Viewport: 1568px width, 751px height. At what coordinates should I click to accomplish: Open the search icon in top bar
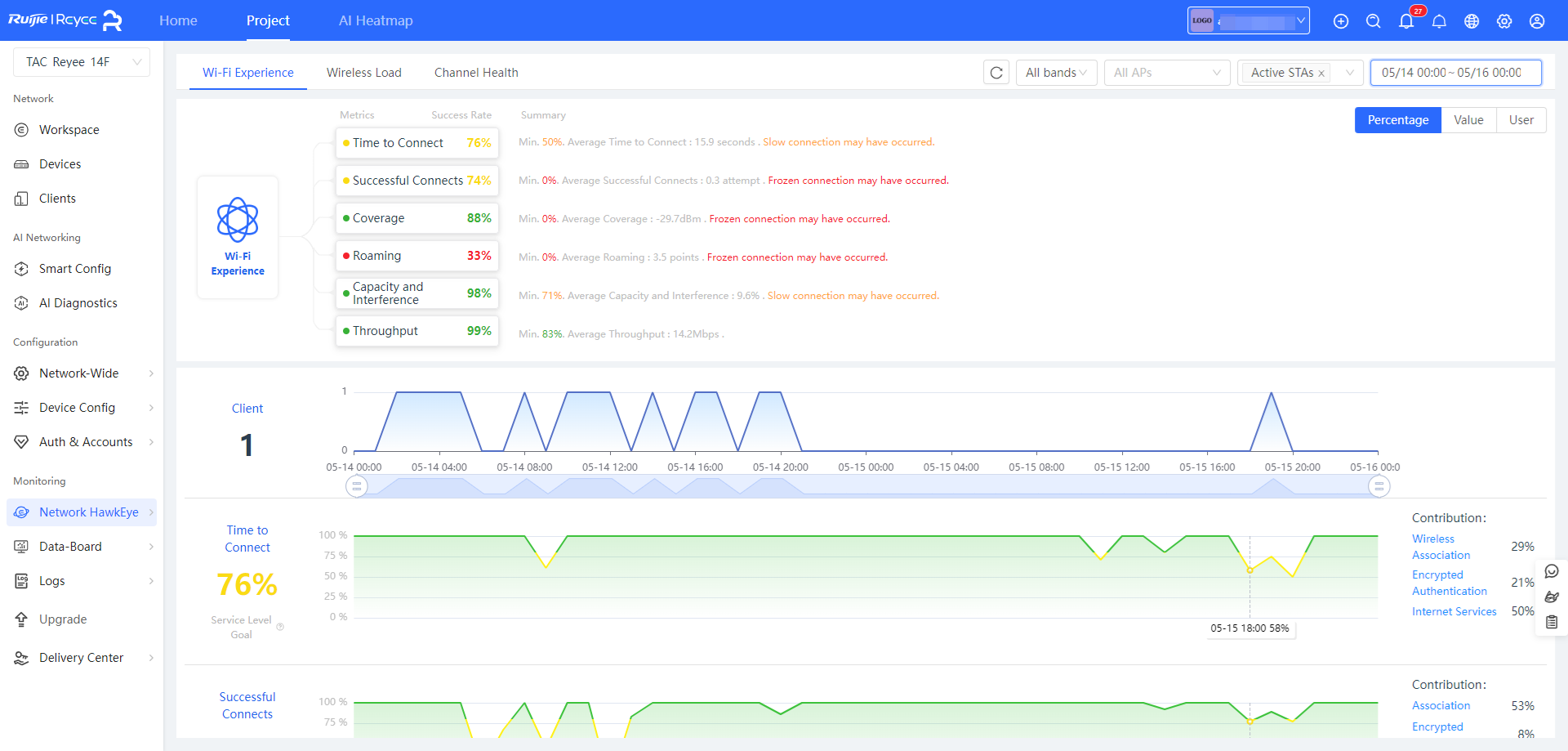[1374, 21]
